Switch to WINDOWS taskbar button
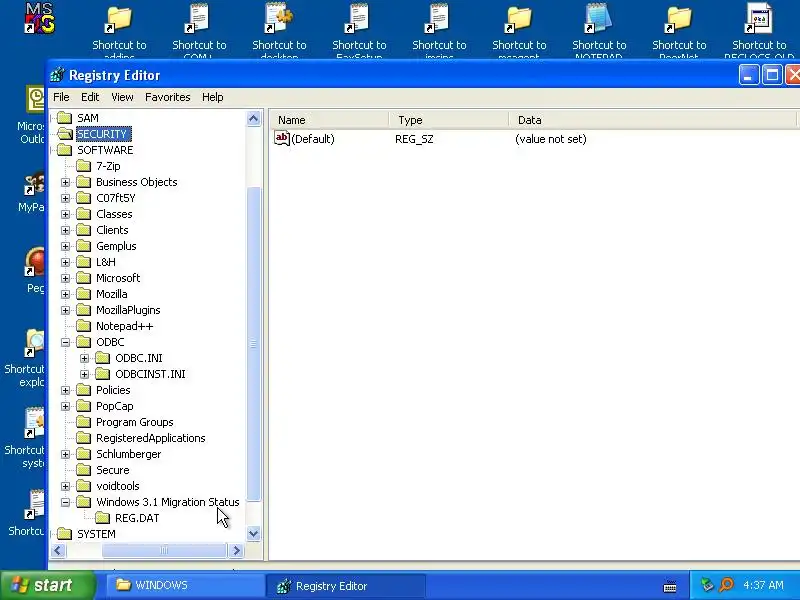The height and width of the screenshot is (600, 800). (x=185, y=585)
